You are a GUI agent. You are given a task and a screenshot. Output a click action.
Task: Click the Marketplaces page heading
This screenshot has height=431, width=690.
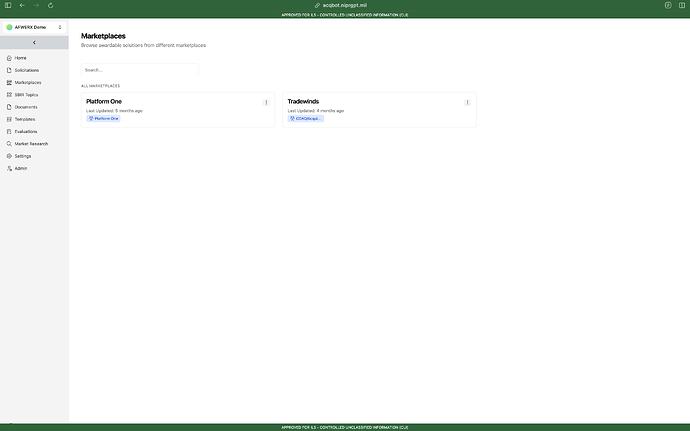tap(103, 36)
